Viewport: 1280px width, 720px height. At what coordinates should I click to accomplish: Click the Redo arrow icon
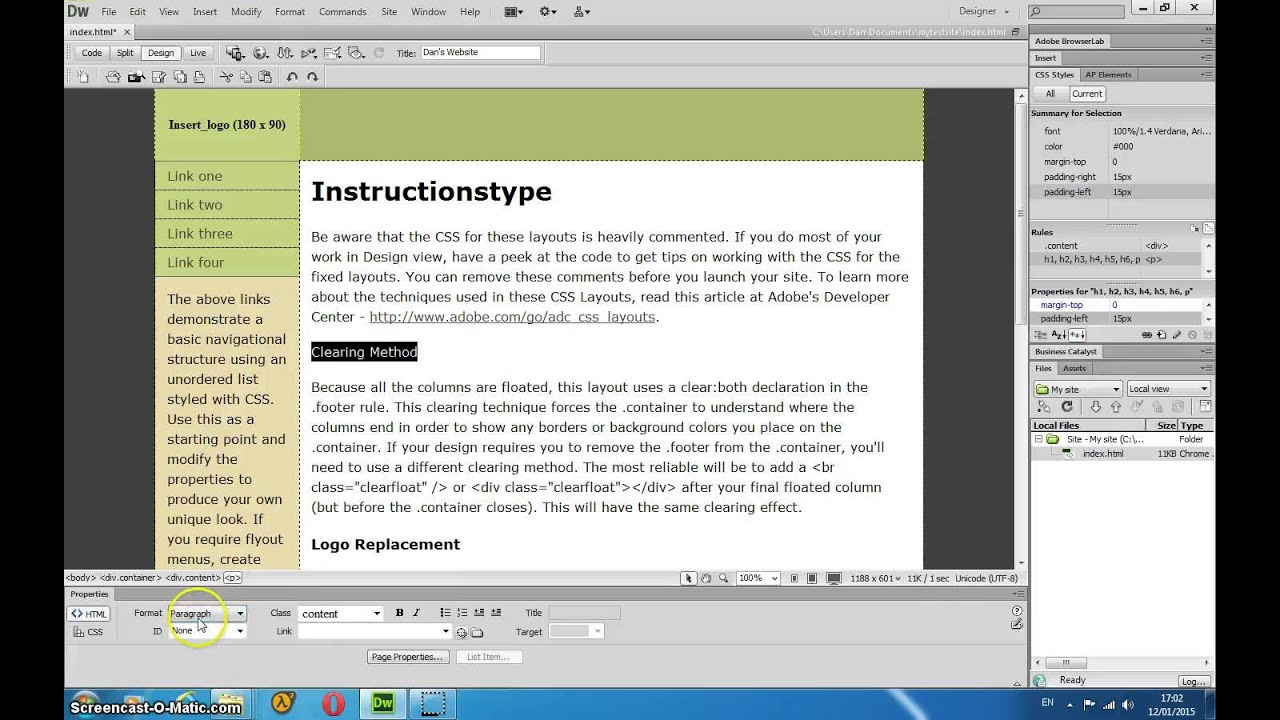tap(312, 77)
